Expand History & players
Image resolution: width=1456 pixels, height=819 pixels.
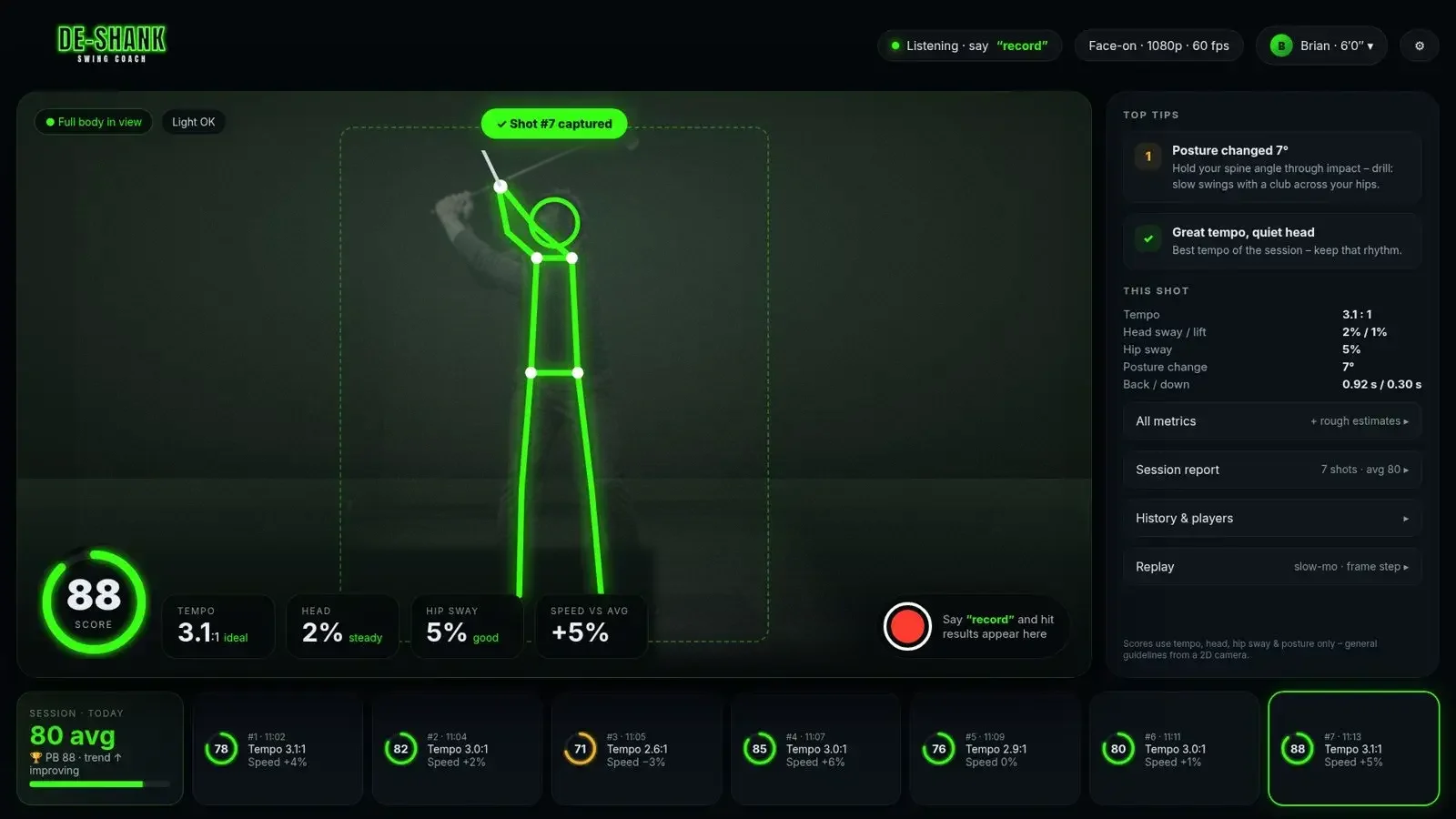(1271, 518)
